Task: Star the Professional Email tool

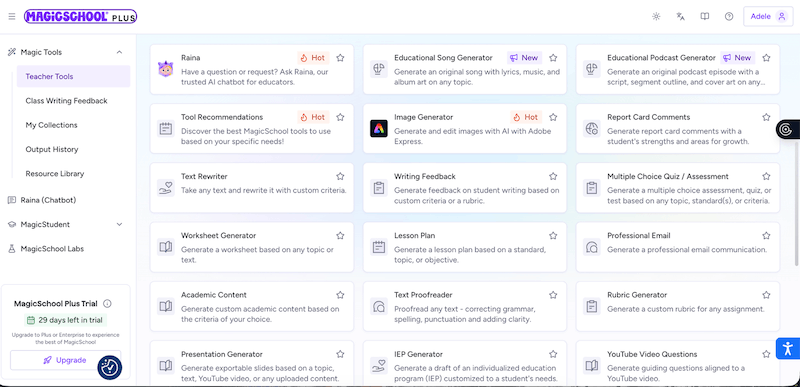Action: (x=766, y=235)
